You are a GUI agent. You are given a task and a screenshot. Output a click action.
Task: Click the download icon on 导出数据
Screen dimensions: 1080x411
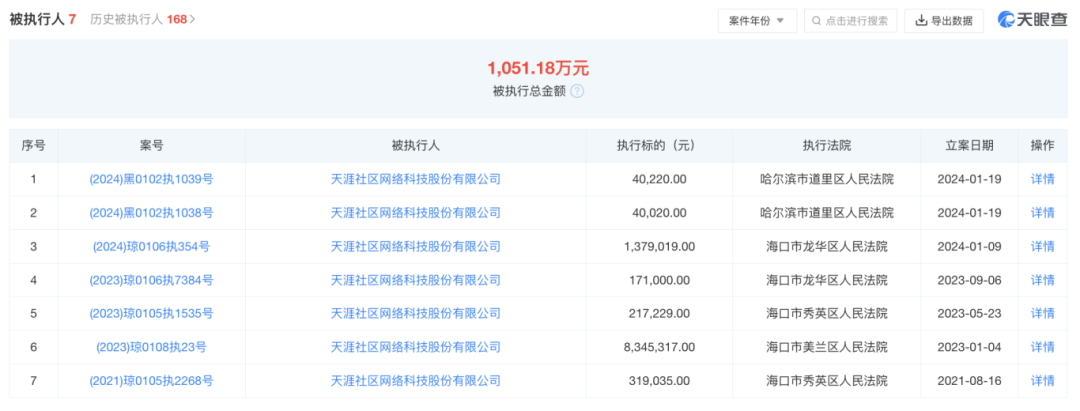click(921, 21)
